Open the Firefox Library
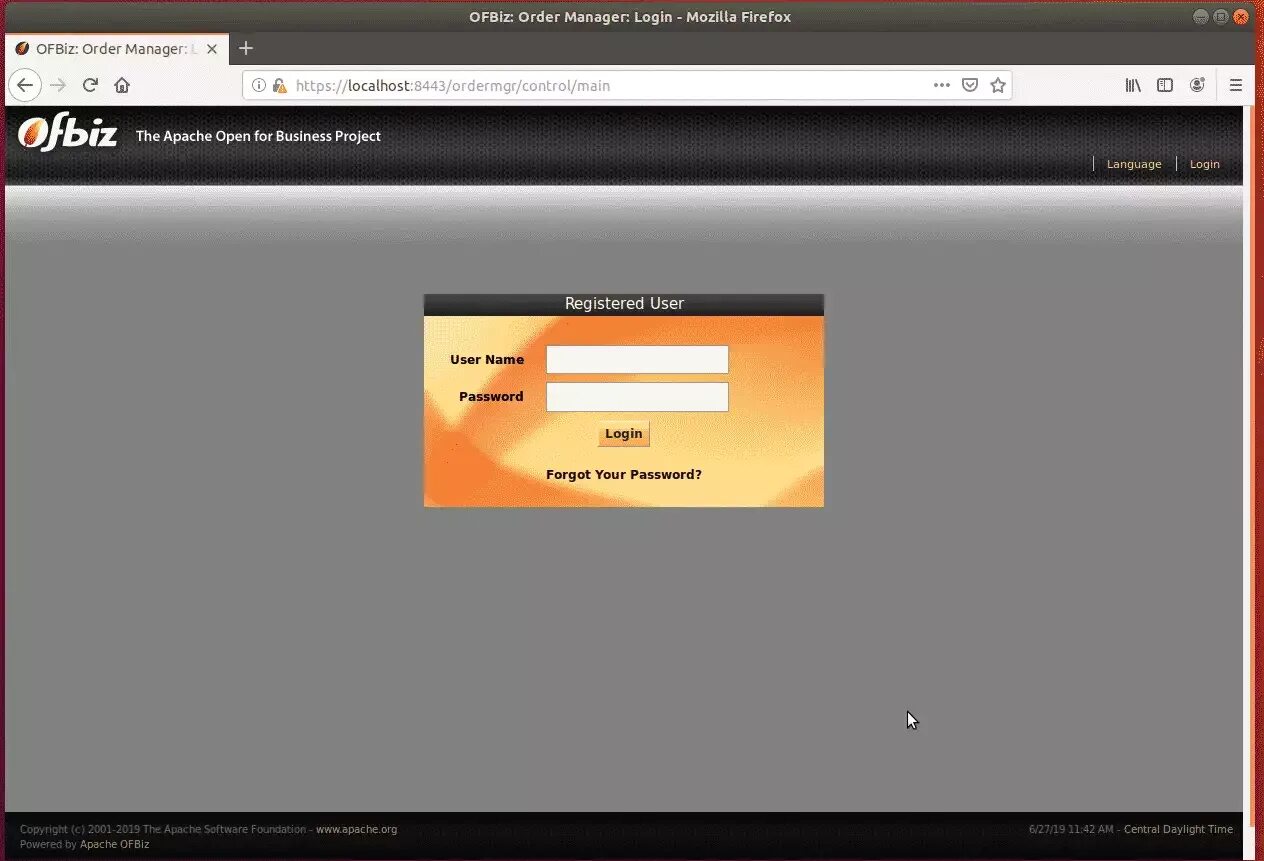This screenshot has width=1264, height=861. [1133, 85]
